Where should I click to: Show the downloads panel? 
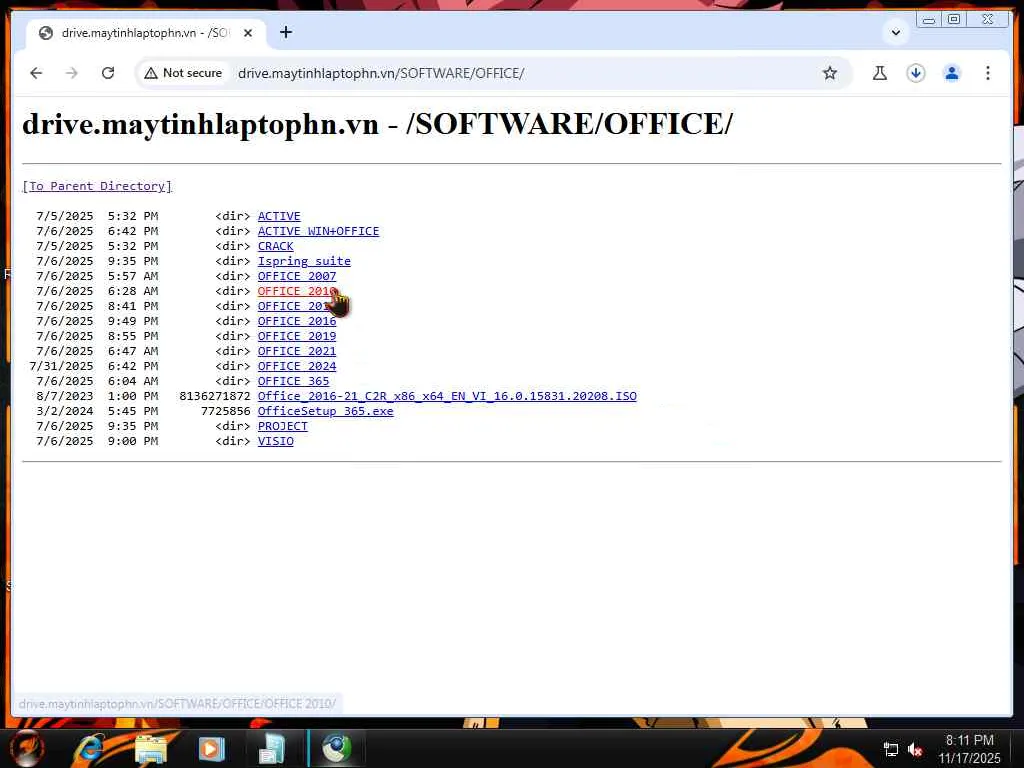tap(916, 73)
